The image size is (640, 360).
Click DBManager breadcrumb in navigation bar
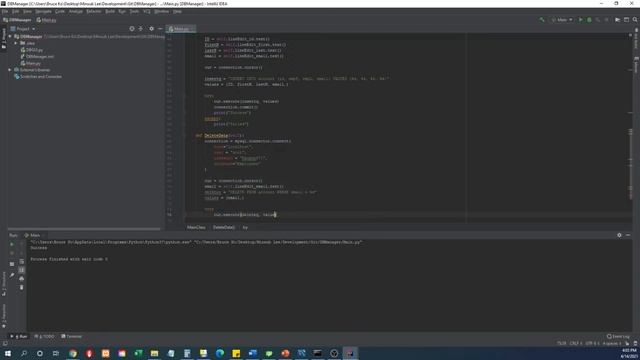(17, 20)
